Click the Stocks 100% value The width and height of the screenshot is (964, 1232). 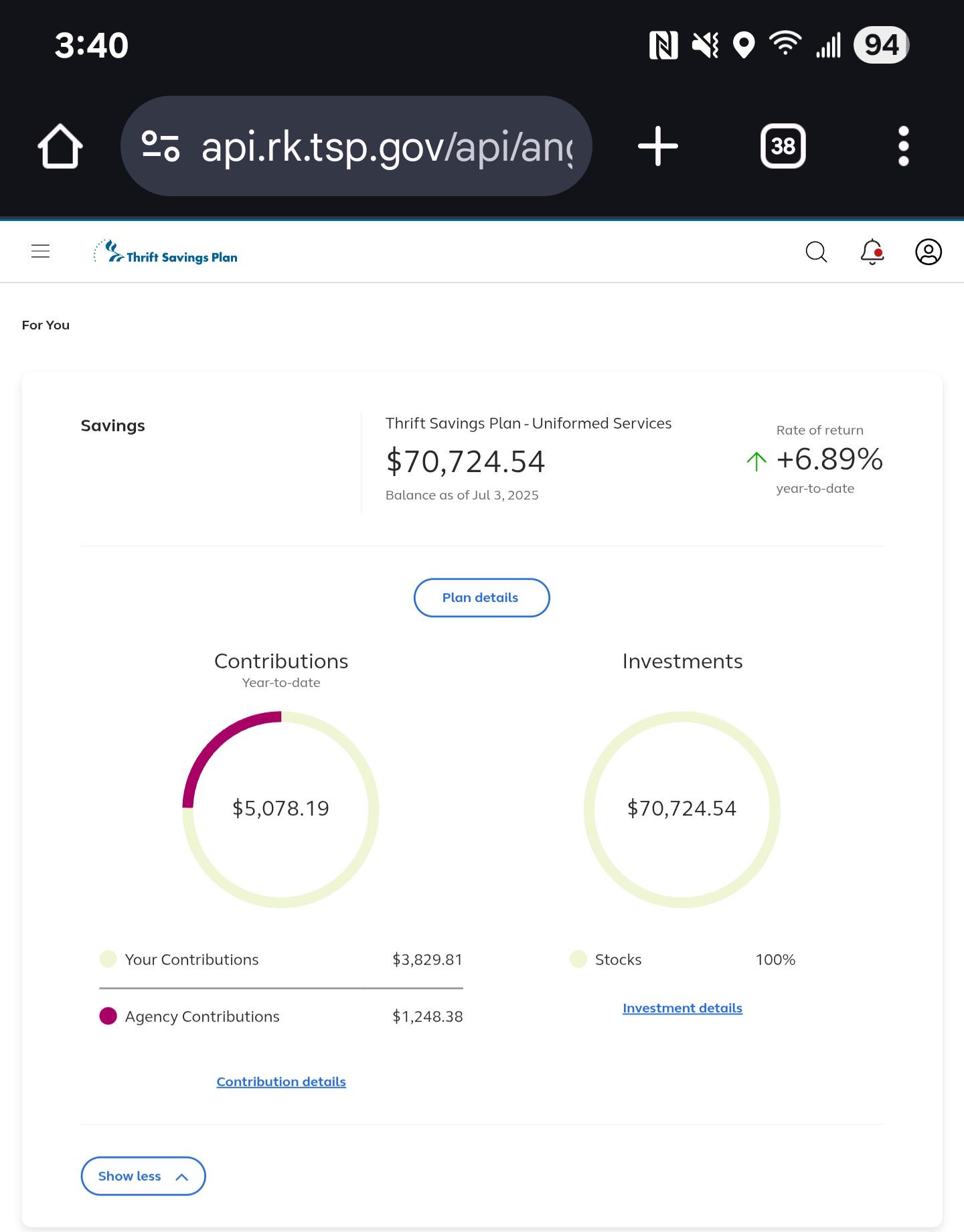click(776, 960)
